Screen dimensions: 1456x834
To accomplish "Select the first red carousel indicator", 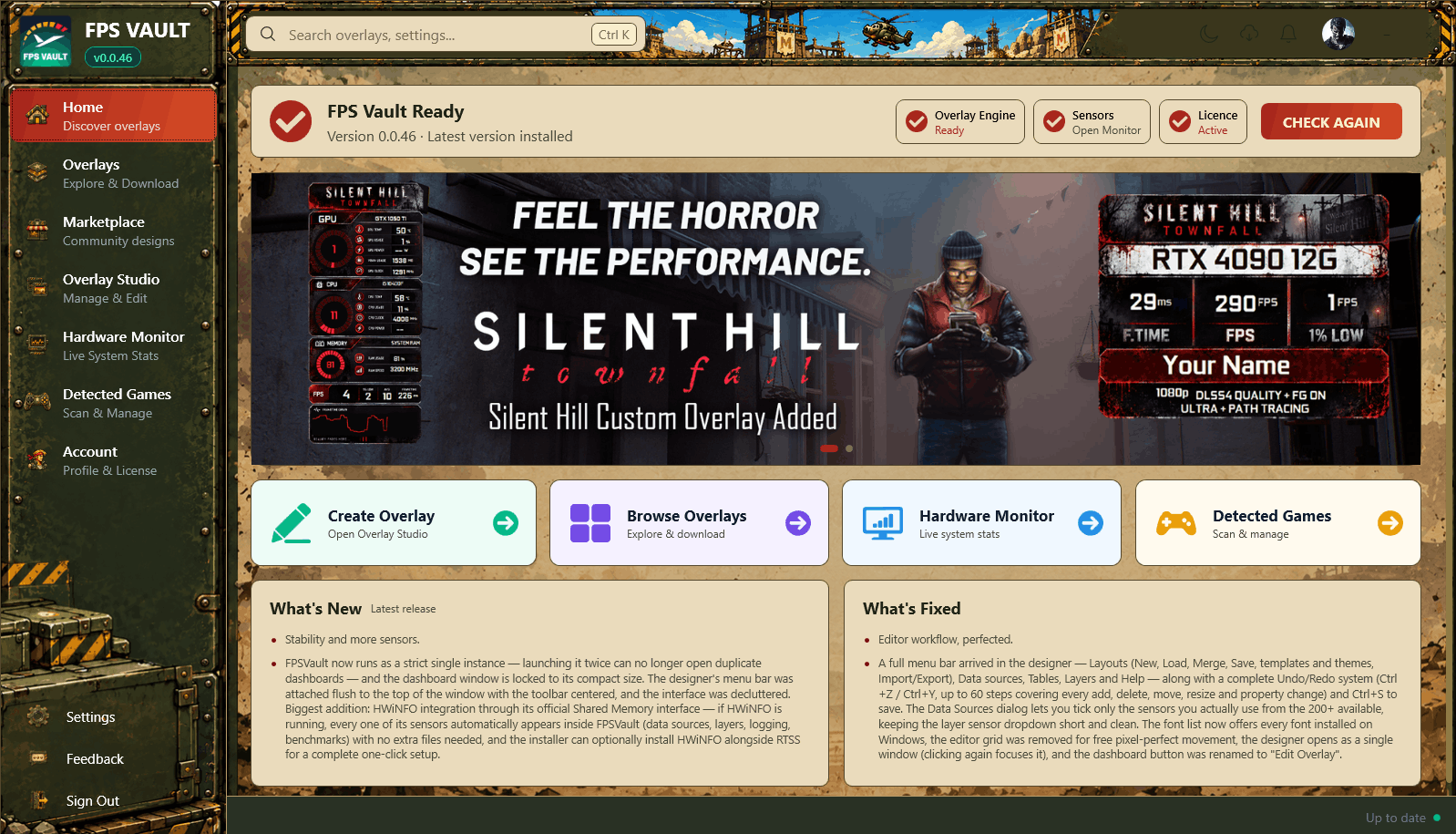I will coord(829,448).
